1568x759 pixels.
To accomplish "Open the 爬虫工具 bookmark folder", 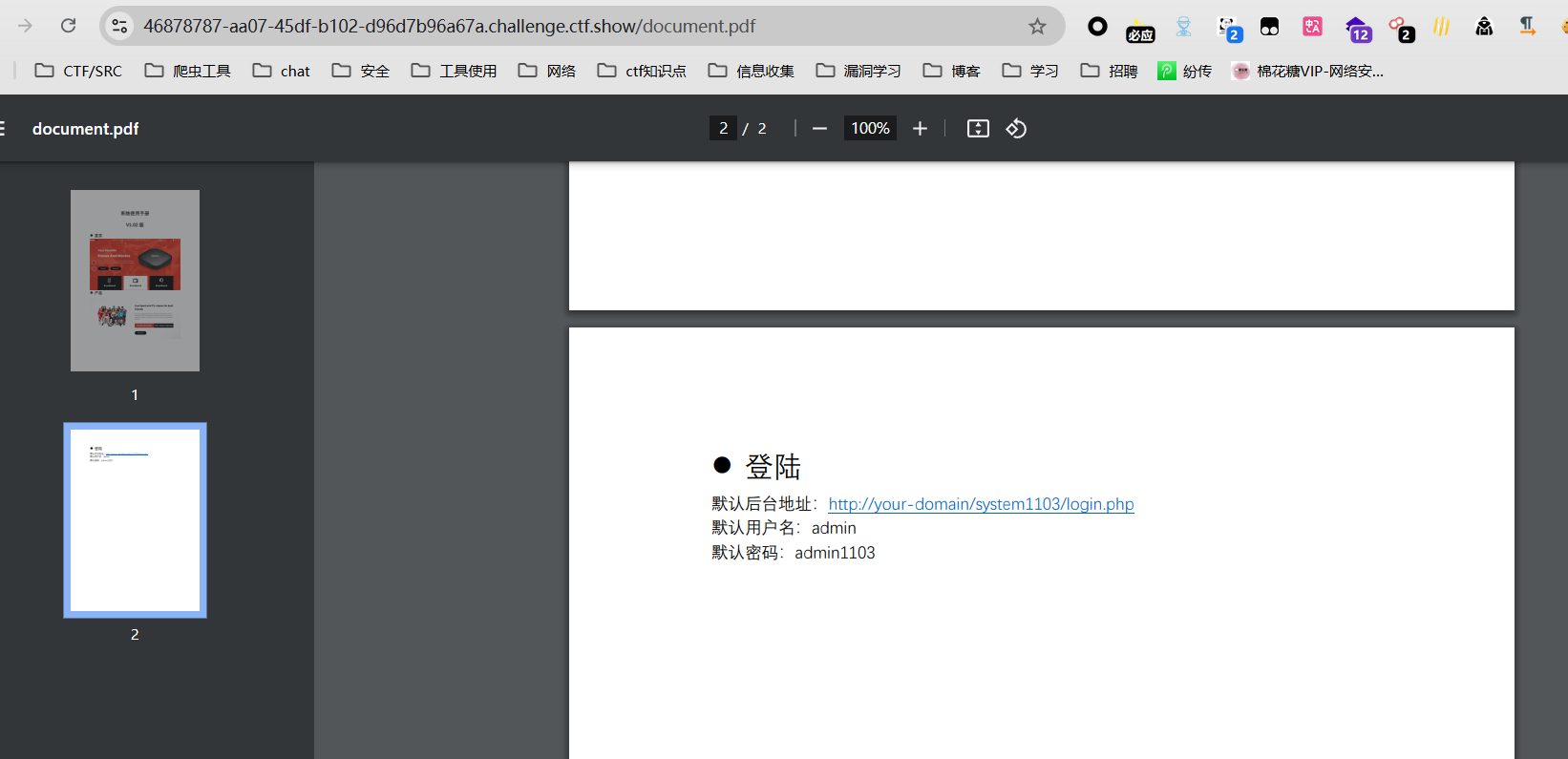I will (x=187, y=71).
